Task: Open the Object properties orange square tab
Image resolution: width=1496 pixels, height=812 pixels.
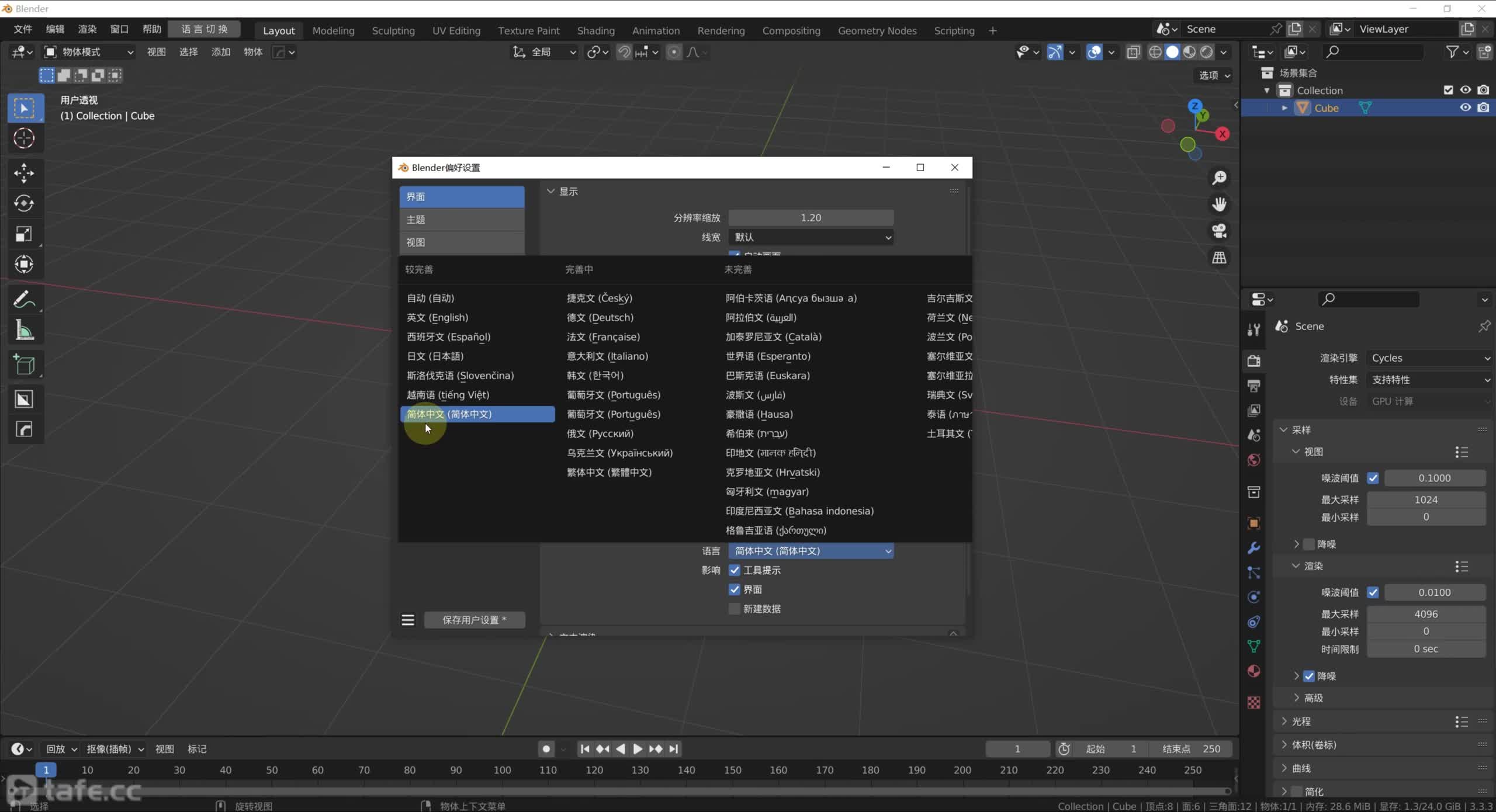Action: coord(1253,523)
